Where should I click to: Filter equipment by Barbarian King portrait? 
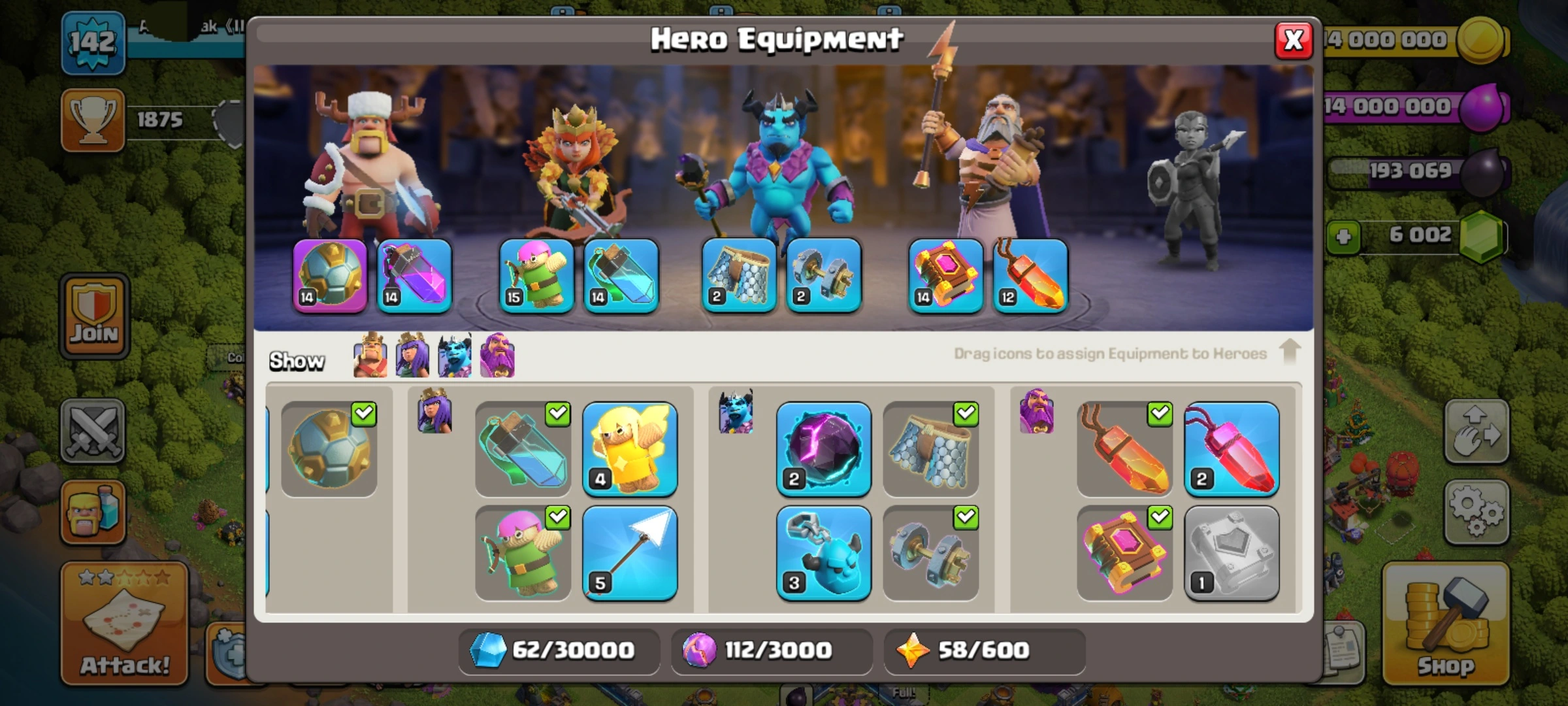coord(370,356)
